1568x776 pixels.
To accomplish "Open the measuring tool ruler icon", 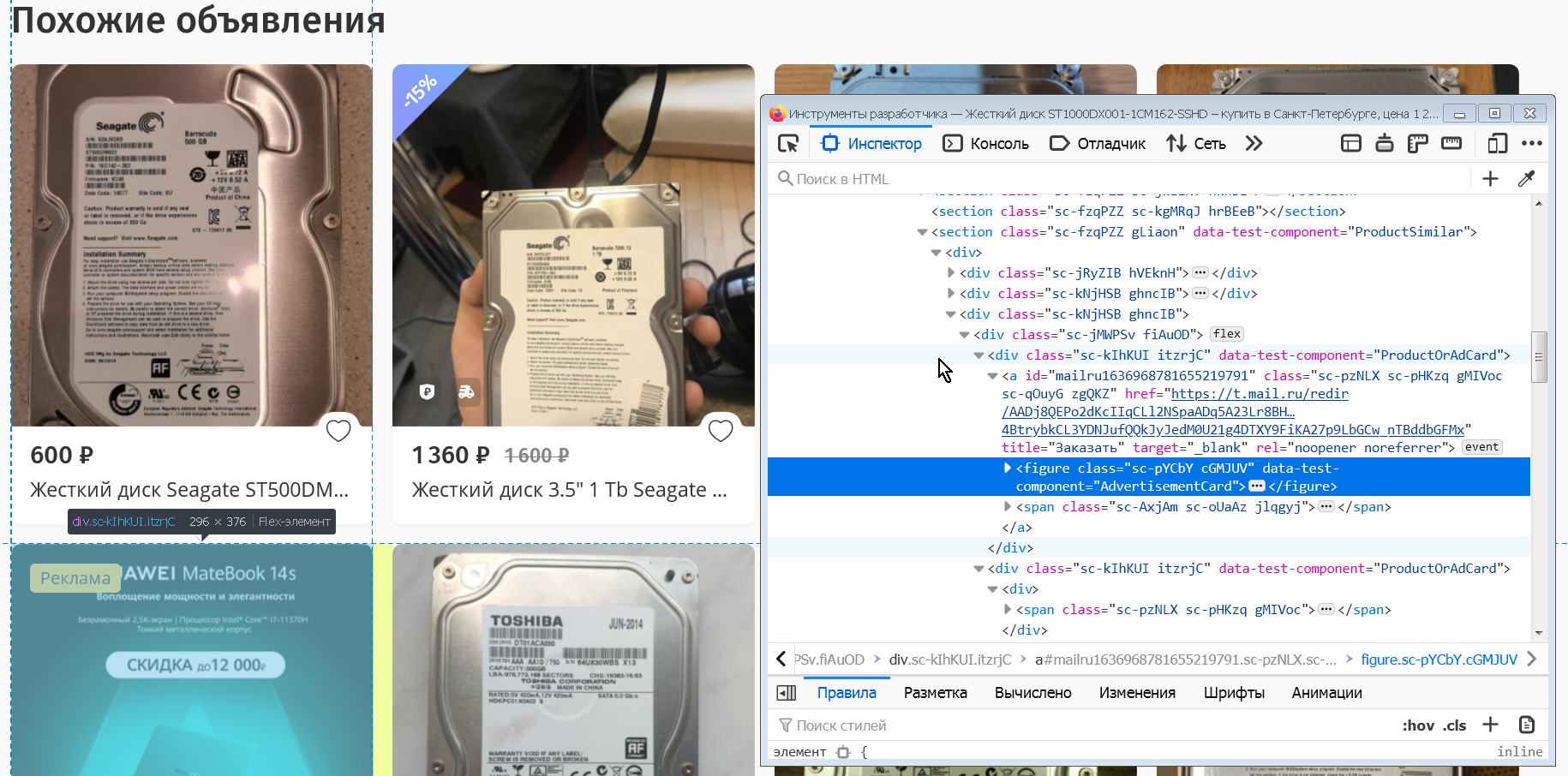I will pyautogui.click(x=1451, y=143).
